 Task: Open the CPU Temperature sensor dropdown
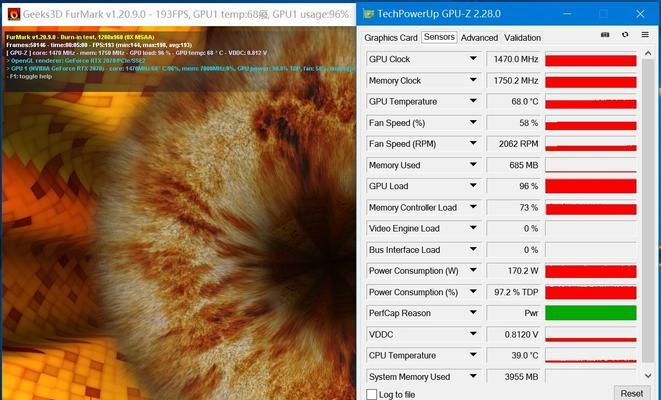(x=473, y=355)
